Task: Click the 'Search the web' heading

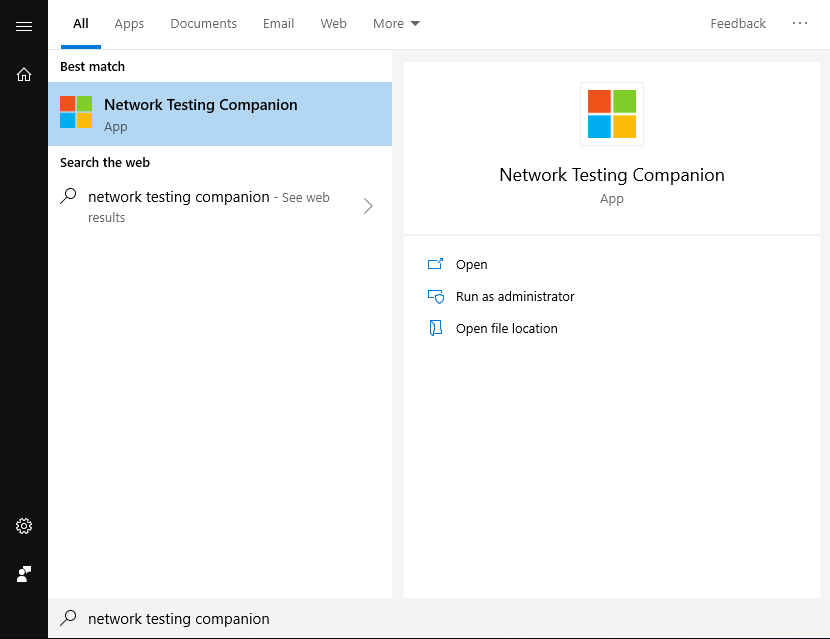Action: 105,163
